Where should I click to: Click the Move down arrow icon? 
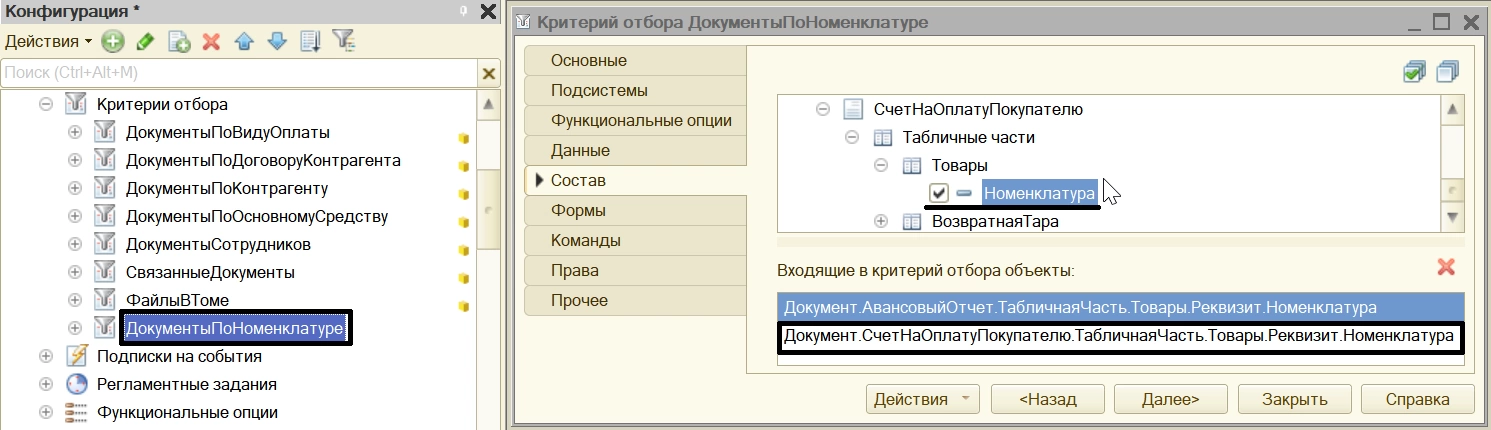(x=277, y=42)
